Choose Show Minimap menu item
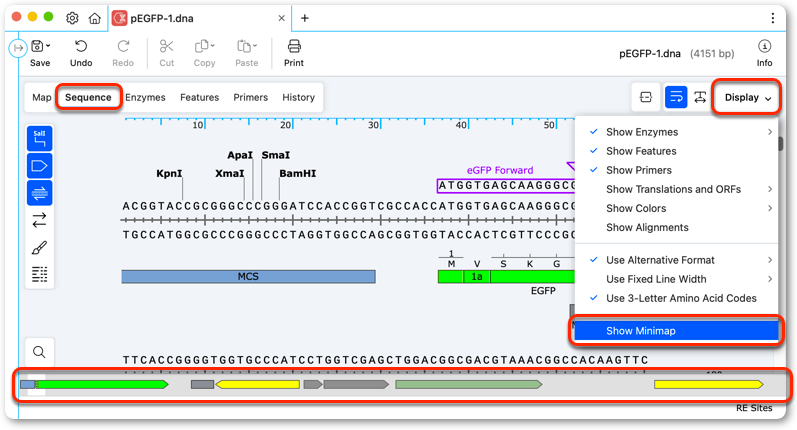The height and width of the screenshot is (430, 797). [x=677, y=331]
